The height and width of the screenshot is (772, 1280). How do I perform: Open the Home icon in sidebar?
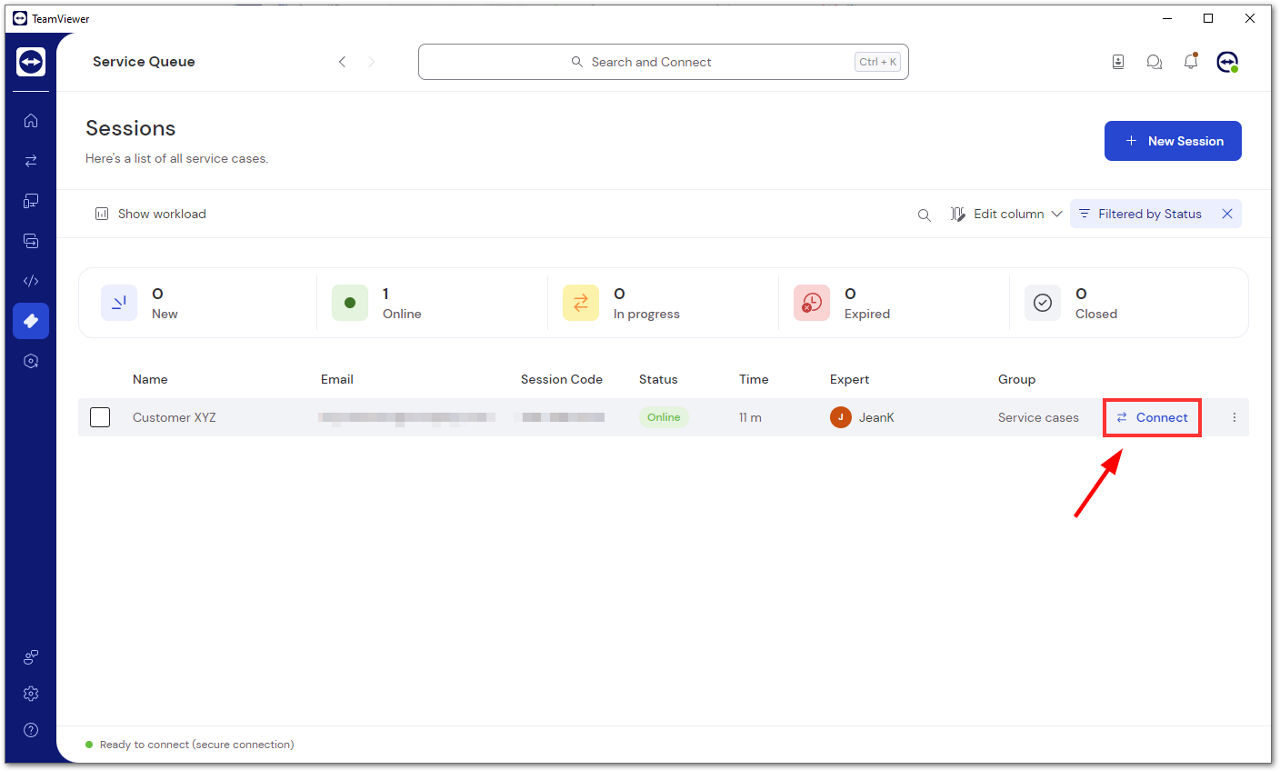coord(31,121)
